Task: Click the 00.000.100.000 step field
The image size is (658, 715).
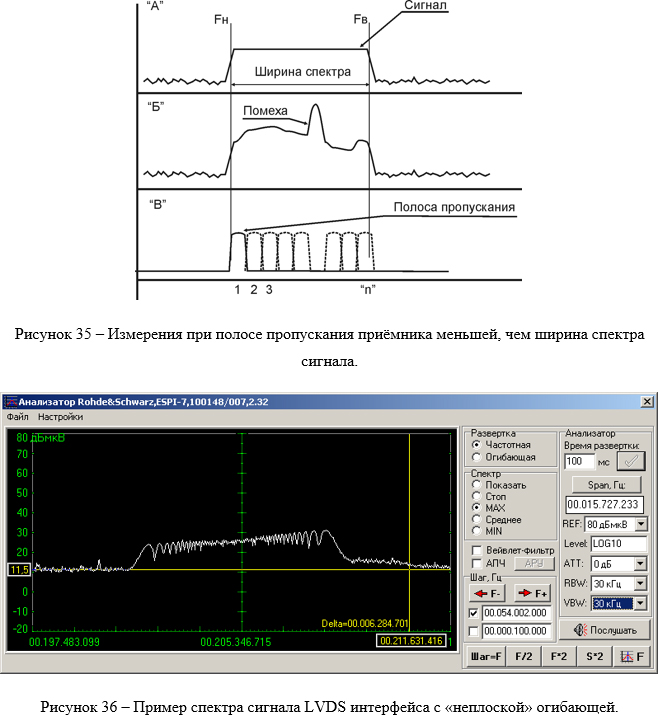Action: click(516, 631)
